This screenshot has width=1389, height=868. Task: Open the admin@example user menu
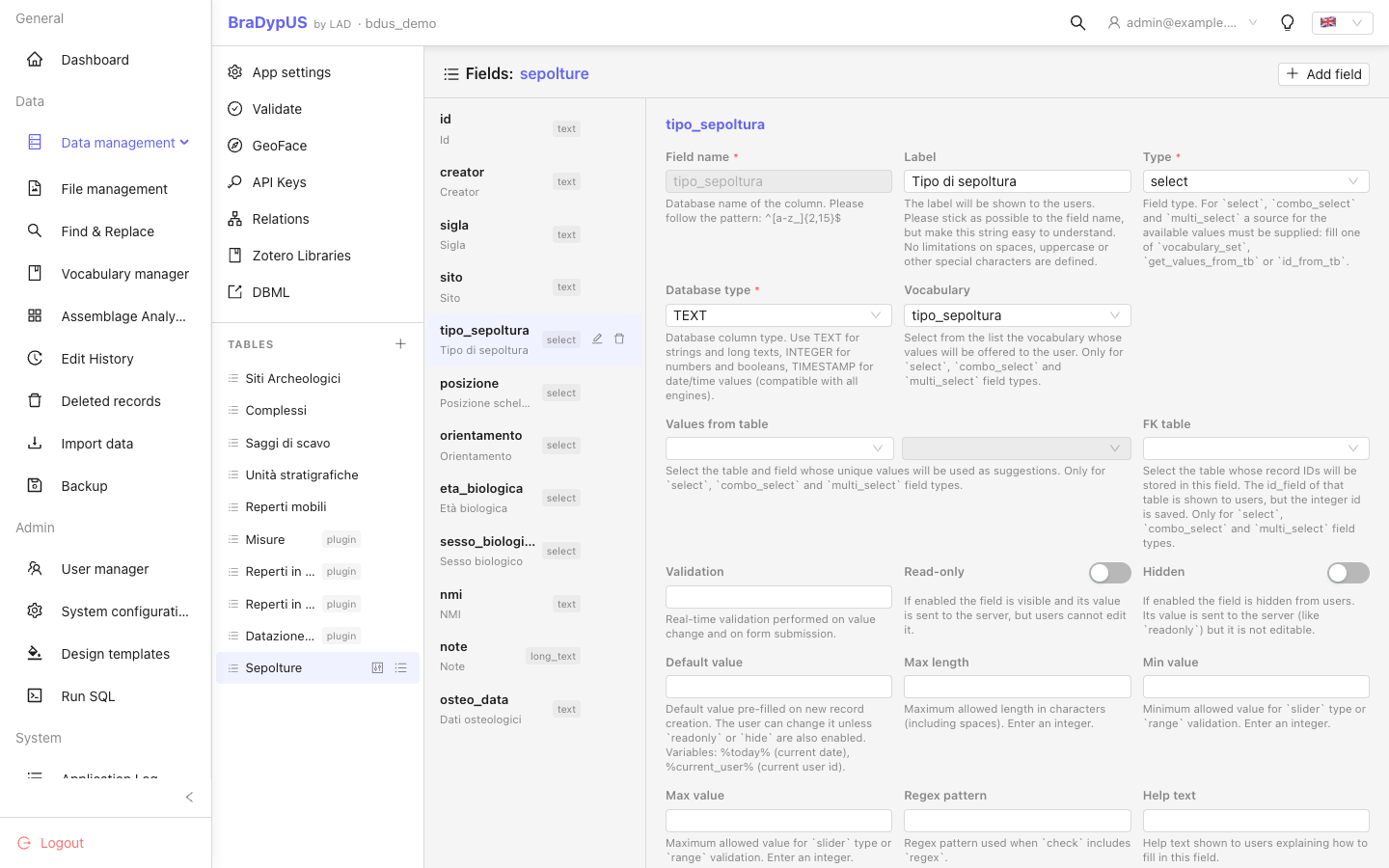coord(1183,23)
